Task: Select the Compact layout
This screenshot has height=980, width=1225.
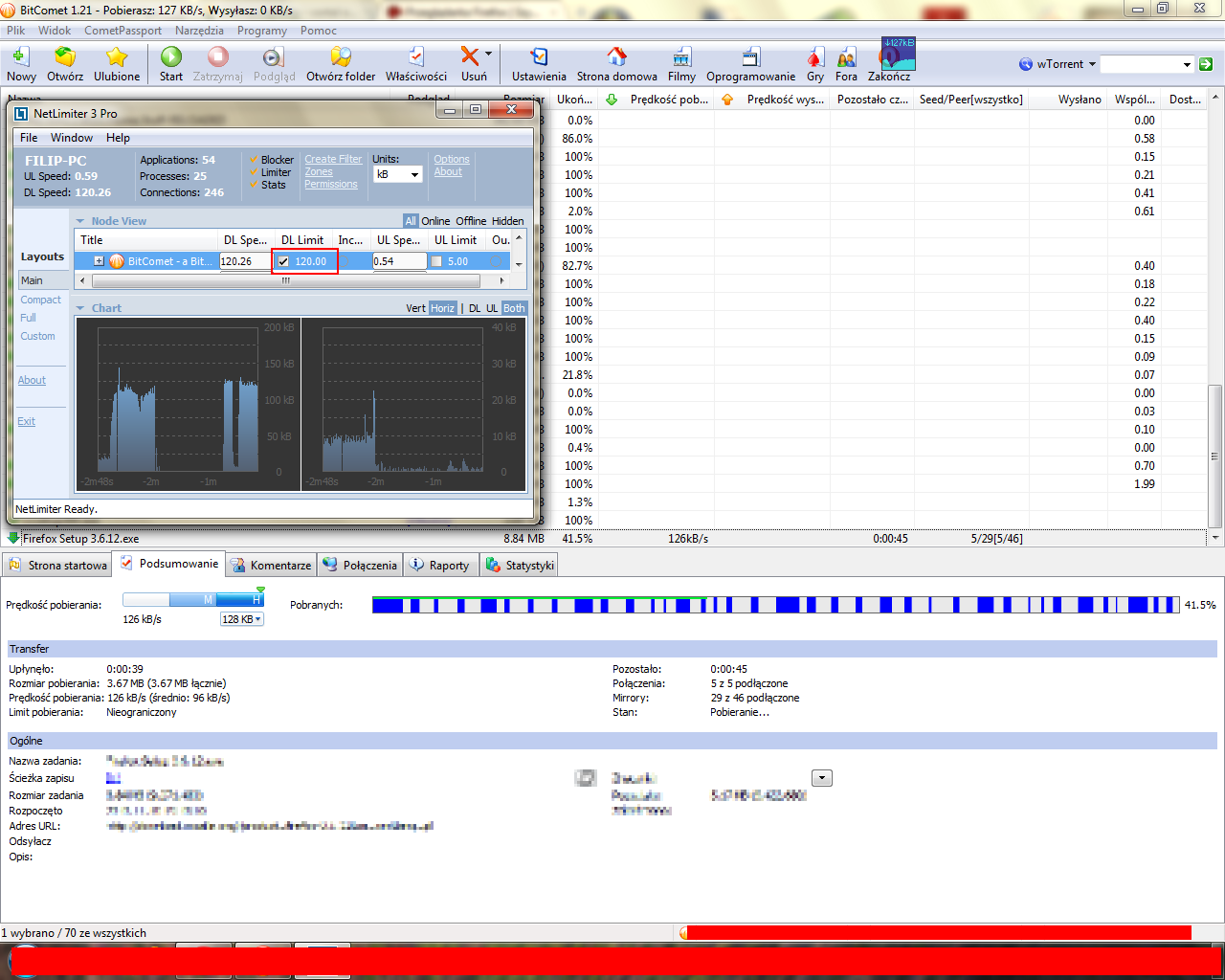Action: point(40,300)
